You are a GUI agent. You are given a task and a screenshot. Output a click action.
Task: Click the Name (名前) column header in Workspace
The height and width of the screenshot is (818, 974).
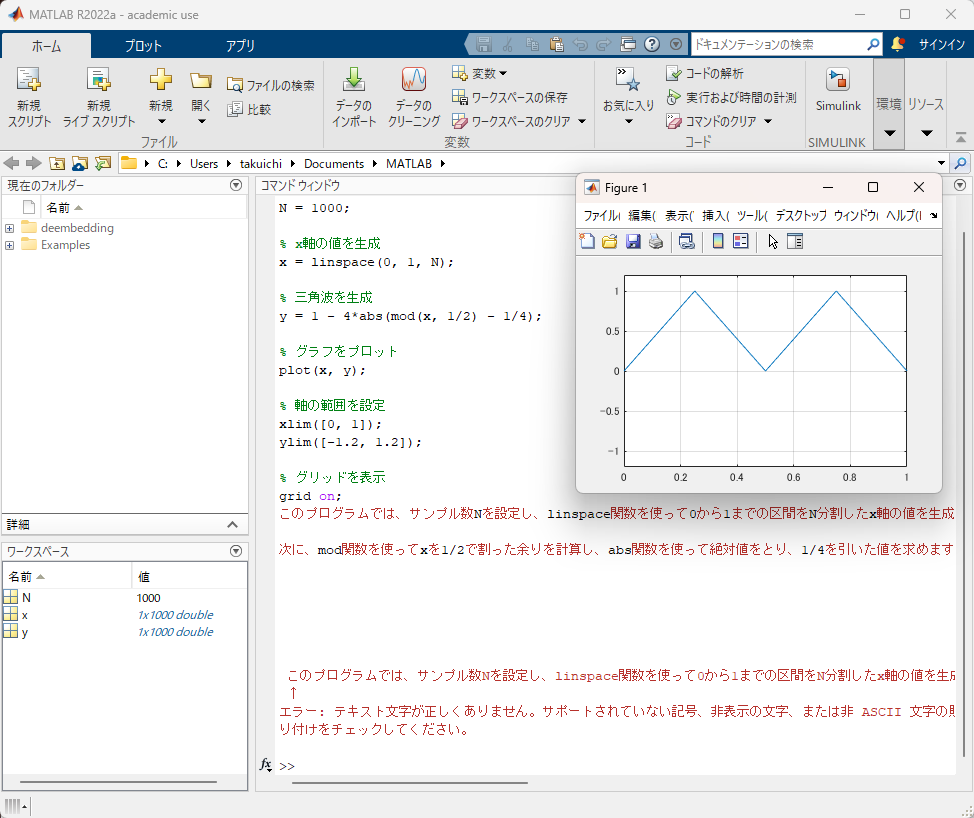coord(67,577)
